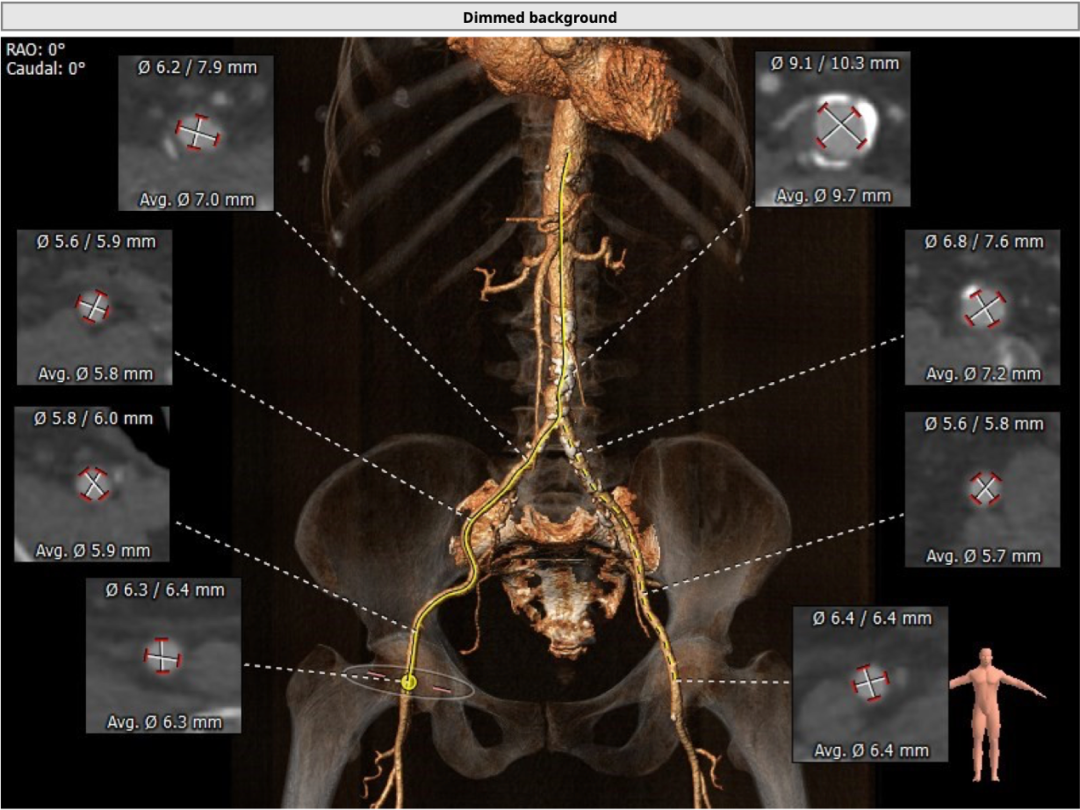Click the Ø 5.8 / 6.0 mm diameter label
This screenshot has height=810, width=1080.
(93, 418)
